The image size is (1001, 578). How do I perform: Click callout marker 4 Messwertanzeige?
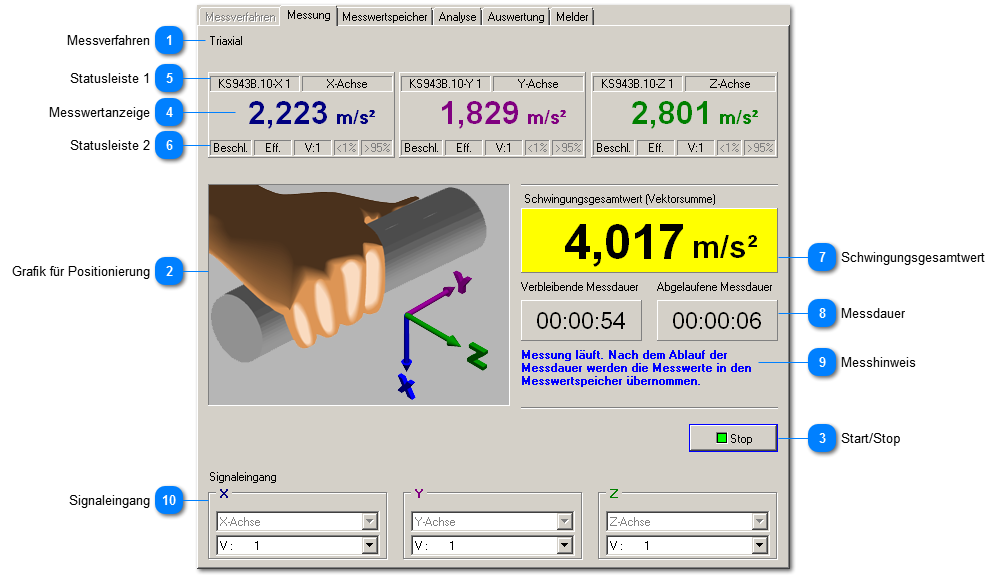[170, 112]
